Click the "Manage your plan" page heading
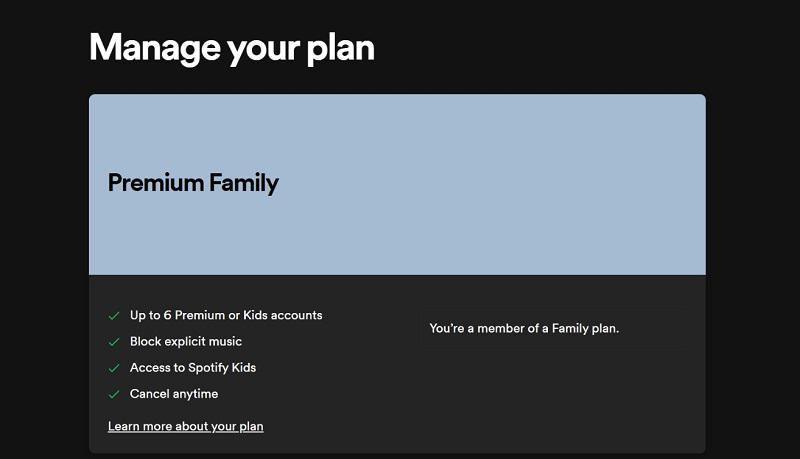800x459 pixels. (x=231, y=47)
